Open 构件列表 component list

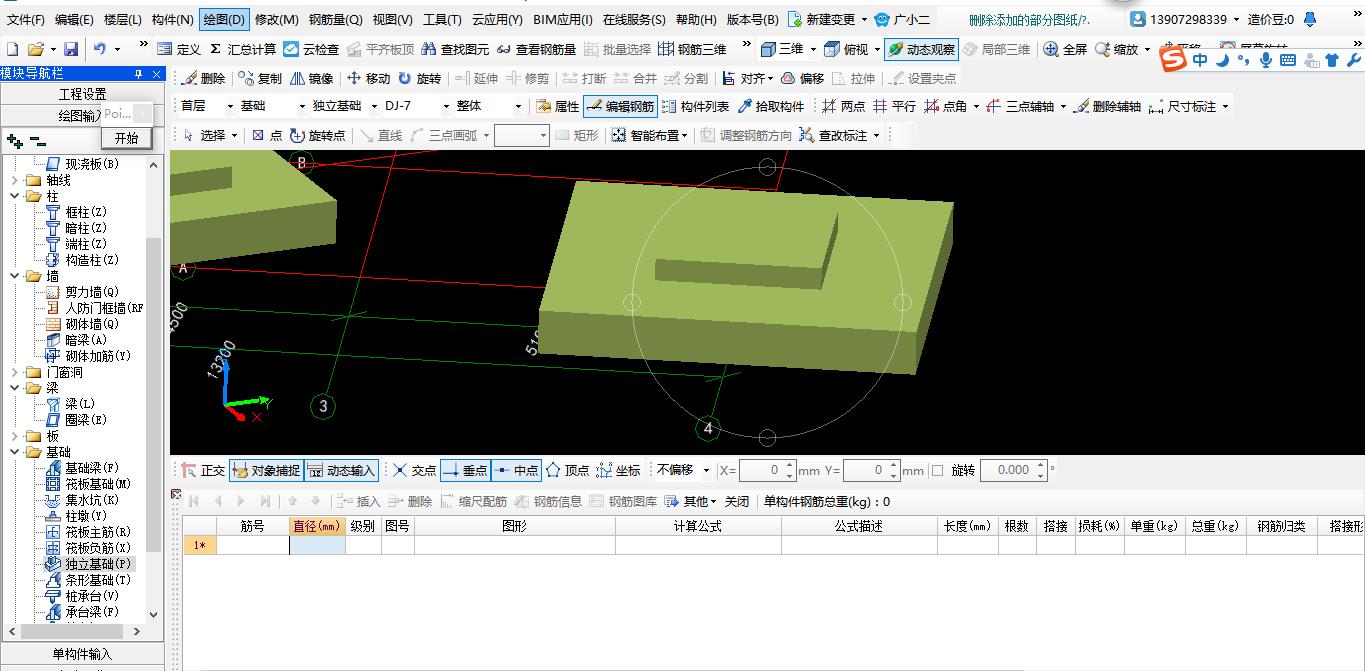[695, 106]
